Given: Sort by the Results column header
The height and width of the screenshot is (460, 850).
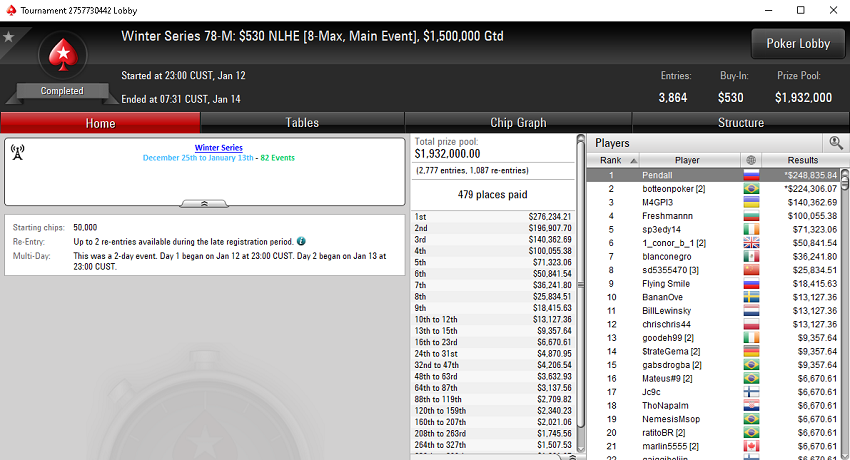Looking at the screenshot, I should pos(802,160).
